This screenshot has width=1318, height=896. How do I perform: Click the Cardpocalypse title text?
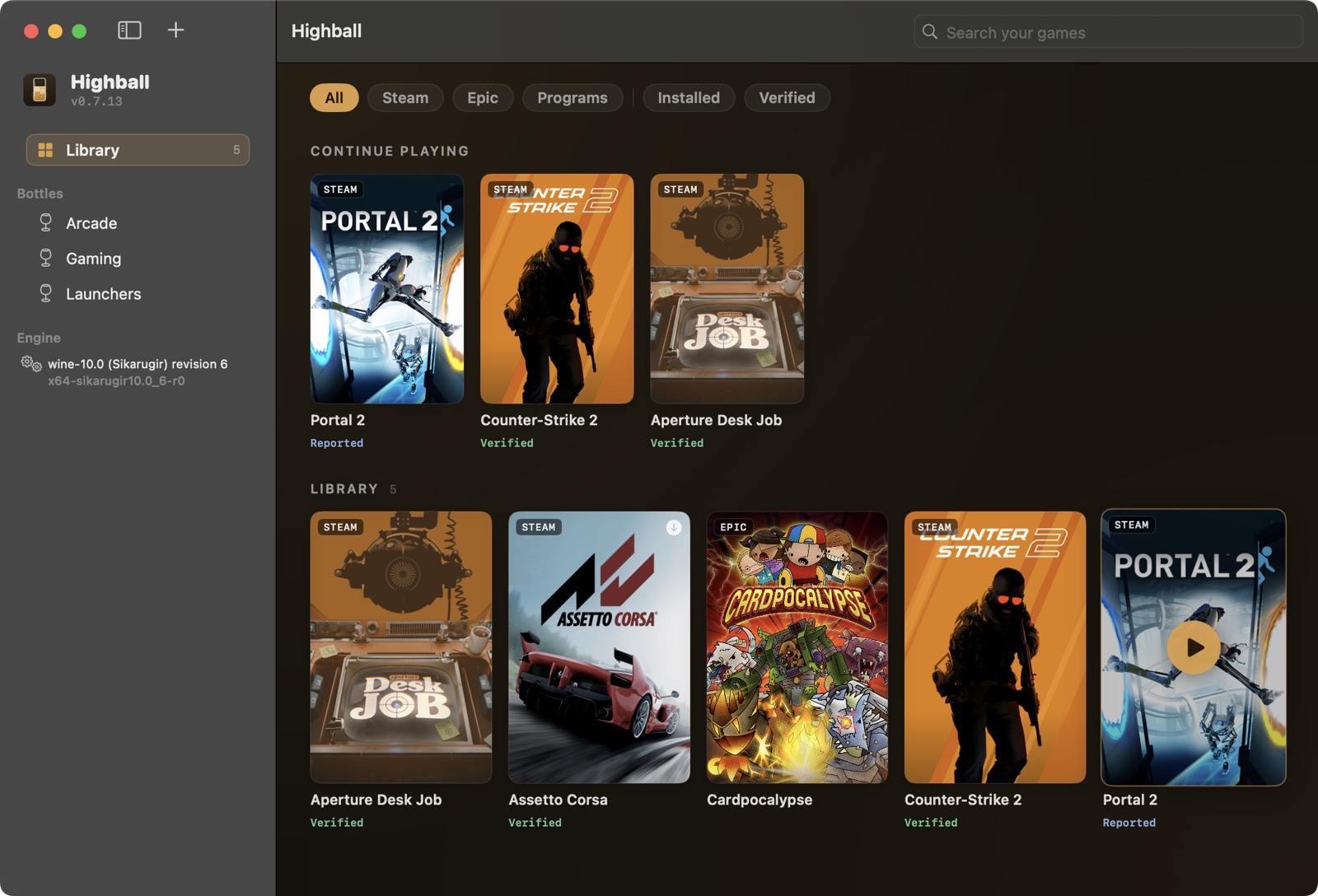pos(759,800)
